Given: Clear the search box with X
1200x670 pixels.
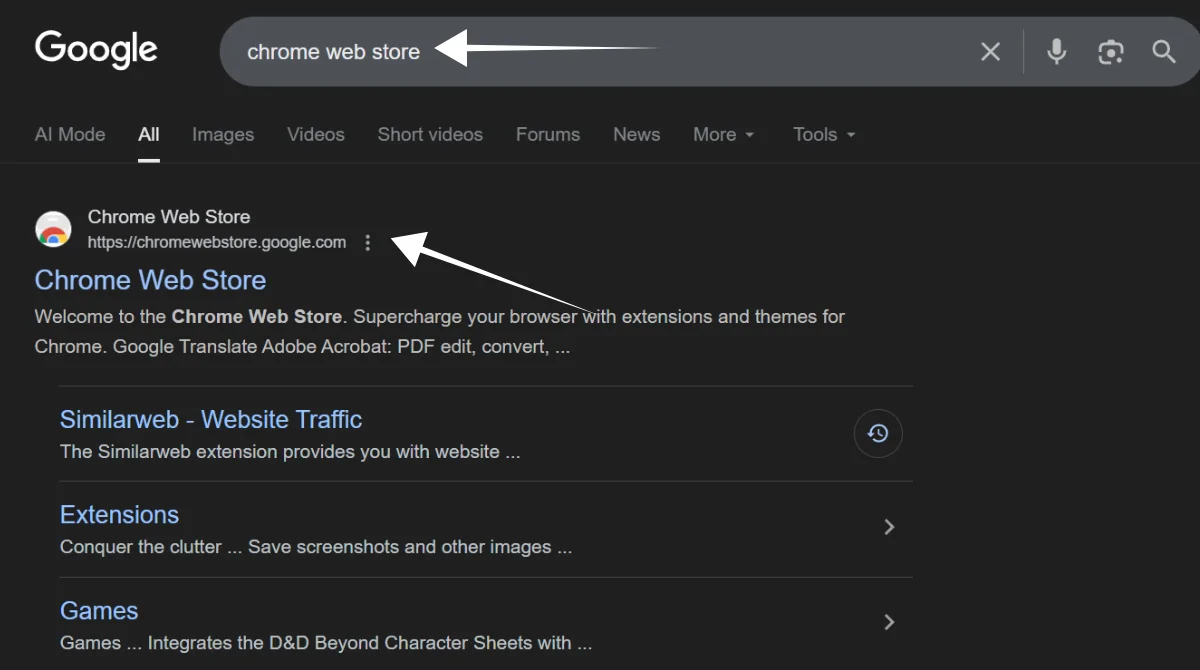Looking at the screenshot, I should point(990,52).
